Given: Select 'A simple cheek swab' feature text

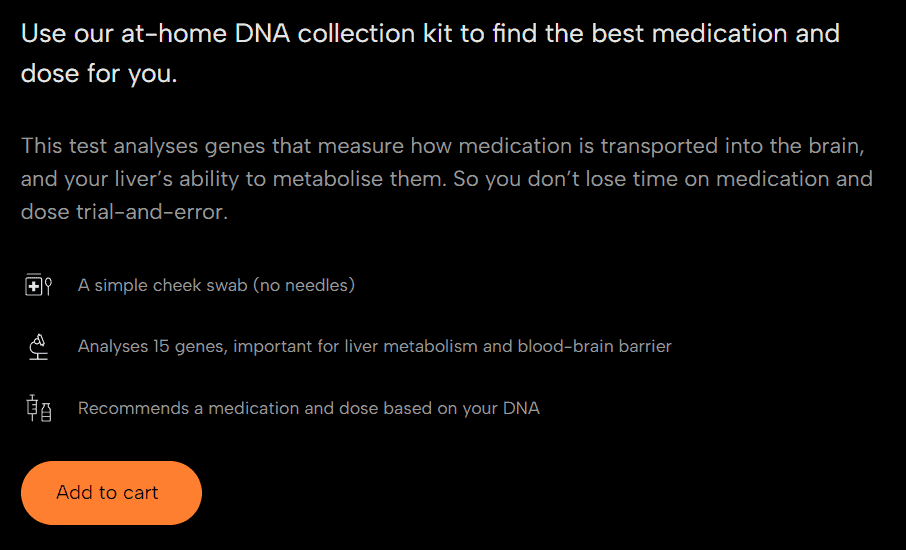Looking at the screenshot, I should (x=162, y=285).
